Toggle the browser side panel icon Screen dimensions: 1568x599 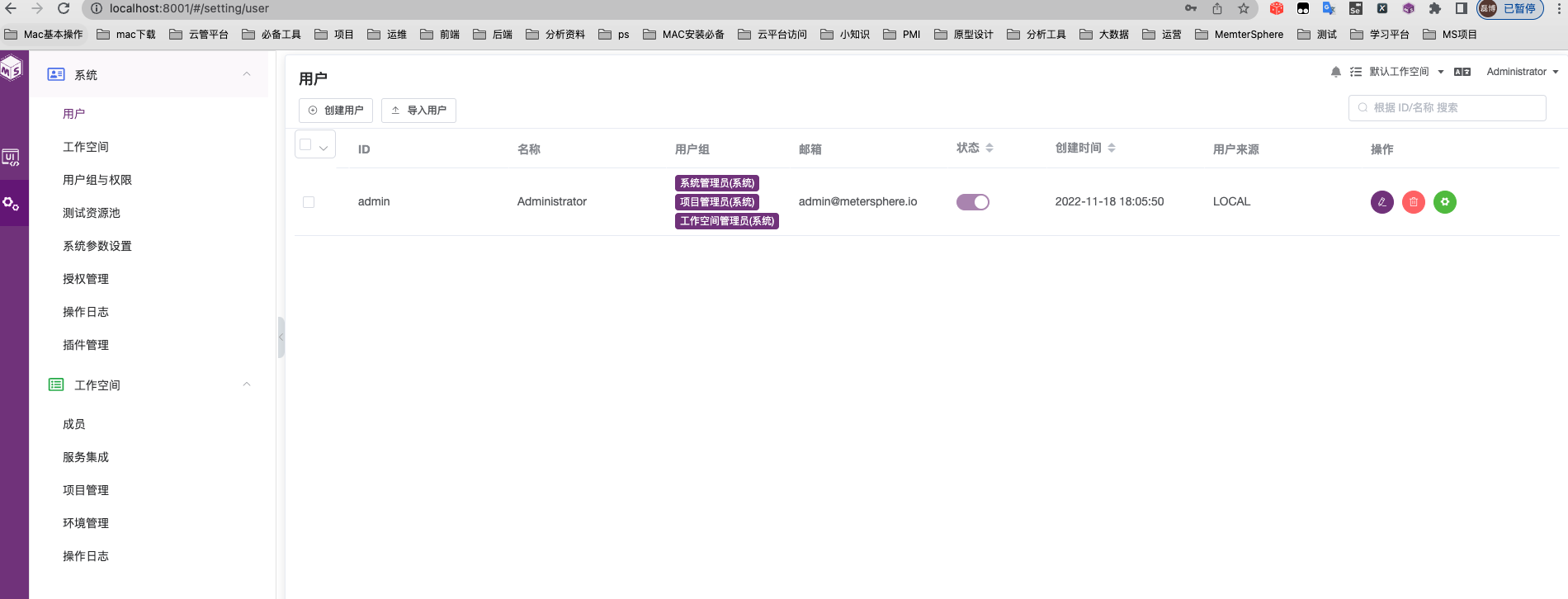tap(1462, 8)
